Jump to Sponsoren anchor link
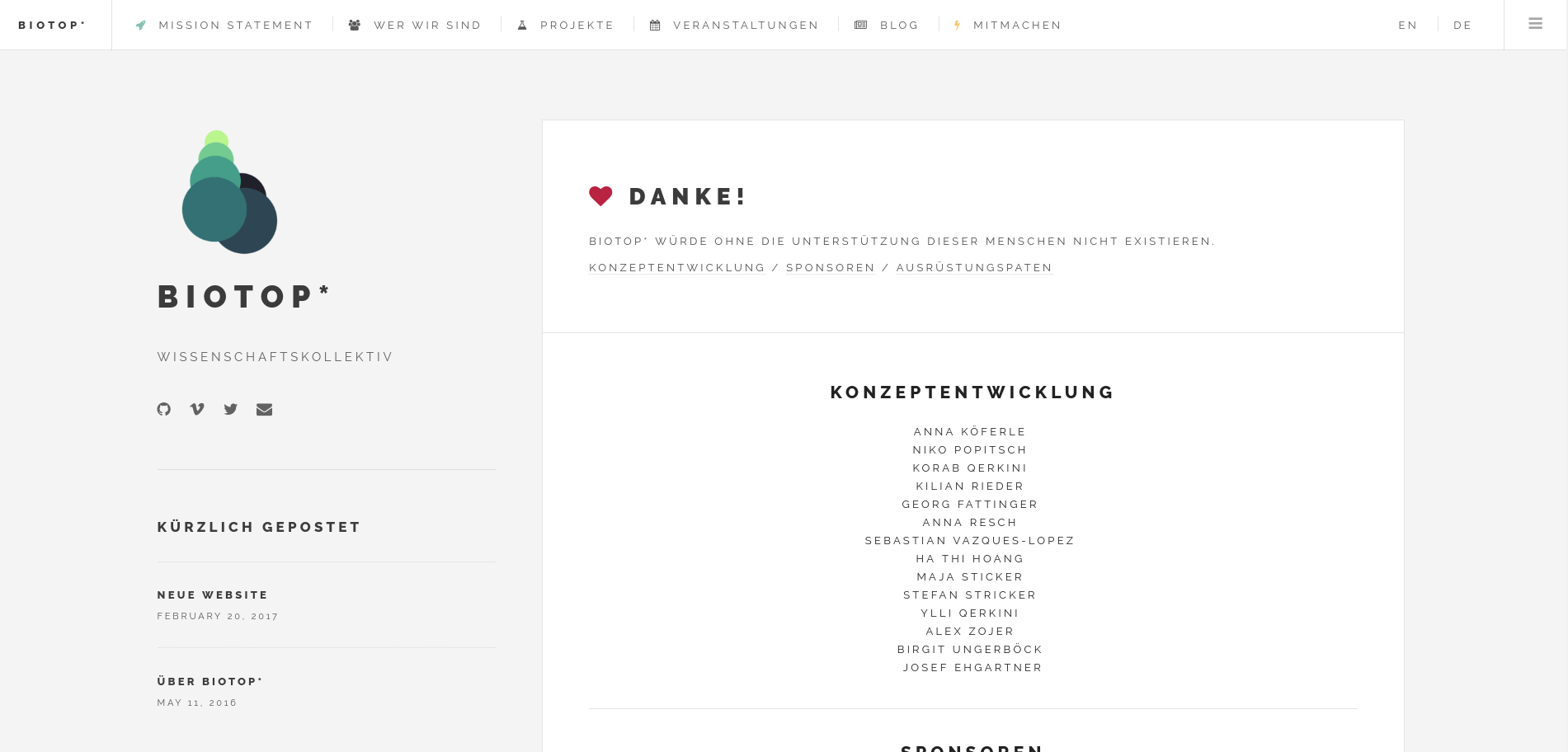Image resolution: width=1568 pixels, height=752 pixels. pyautogui.click(x=831, y=268)
